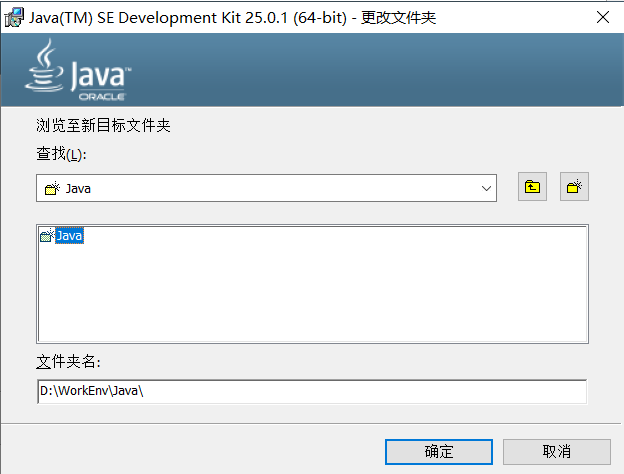The width and height of the screenshot is (624, 474).
Task: Select the Java folder name in list
Action: [69, 236]
